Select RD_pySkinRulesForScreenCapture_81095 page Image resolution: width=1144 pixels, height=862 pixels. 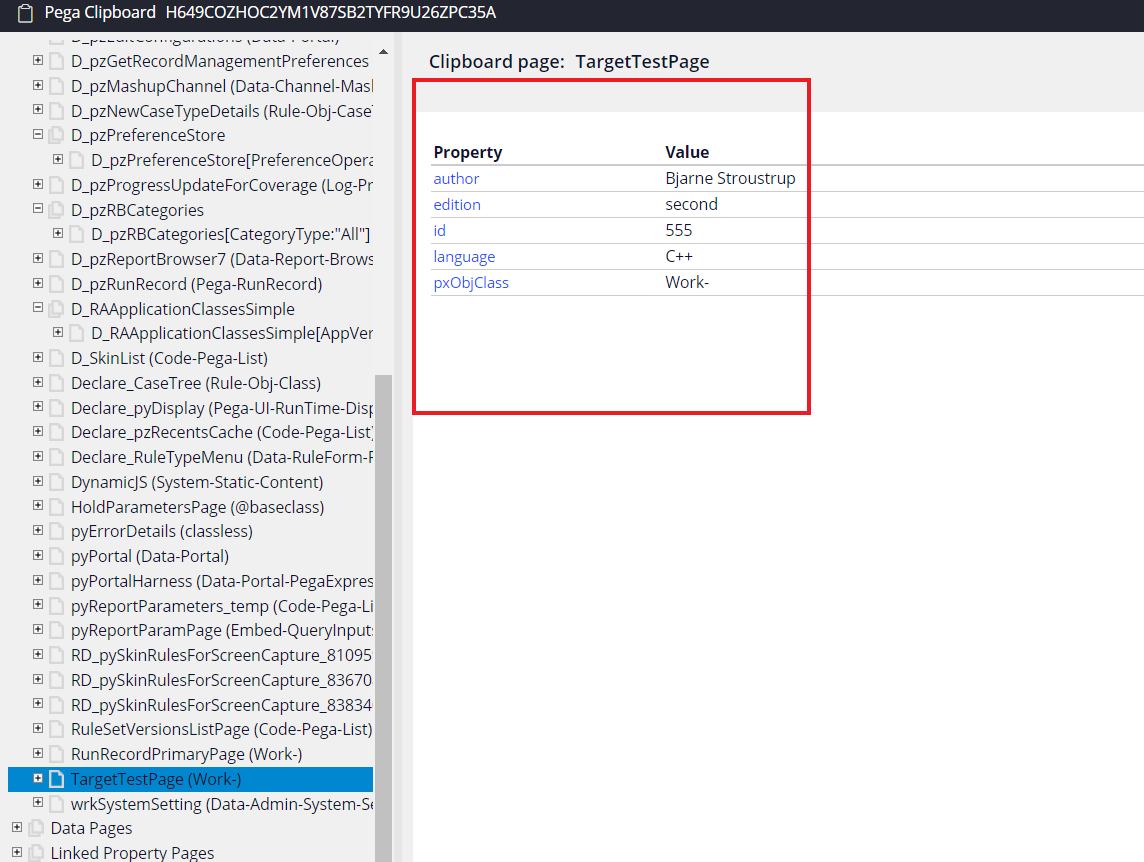click(x=222, y=655)
